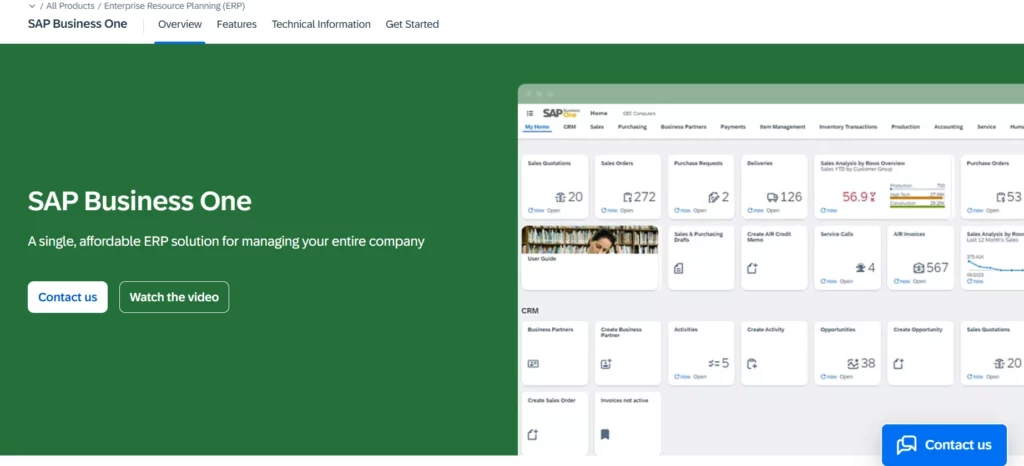
Task: Click the Create A/R Credit Memo icon
Action: click(x=752, y=268)
